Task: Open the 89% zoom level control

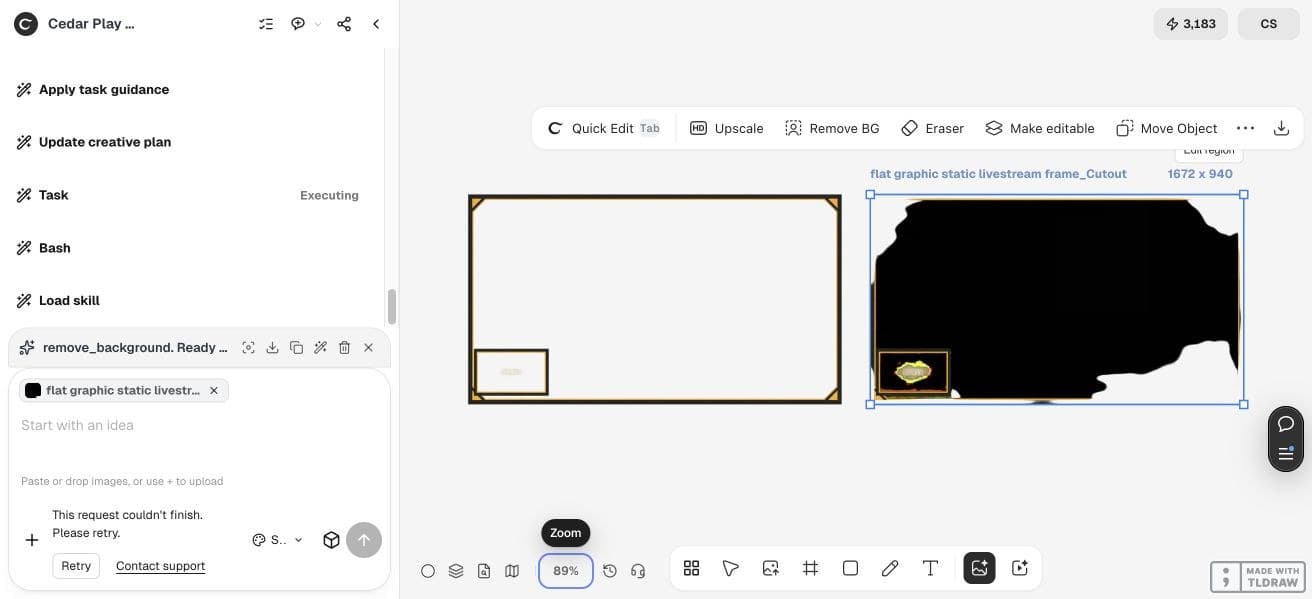Action: click(x=566, y=571)
